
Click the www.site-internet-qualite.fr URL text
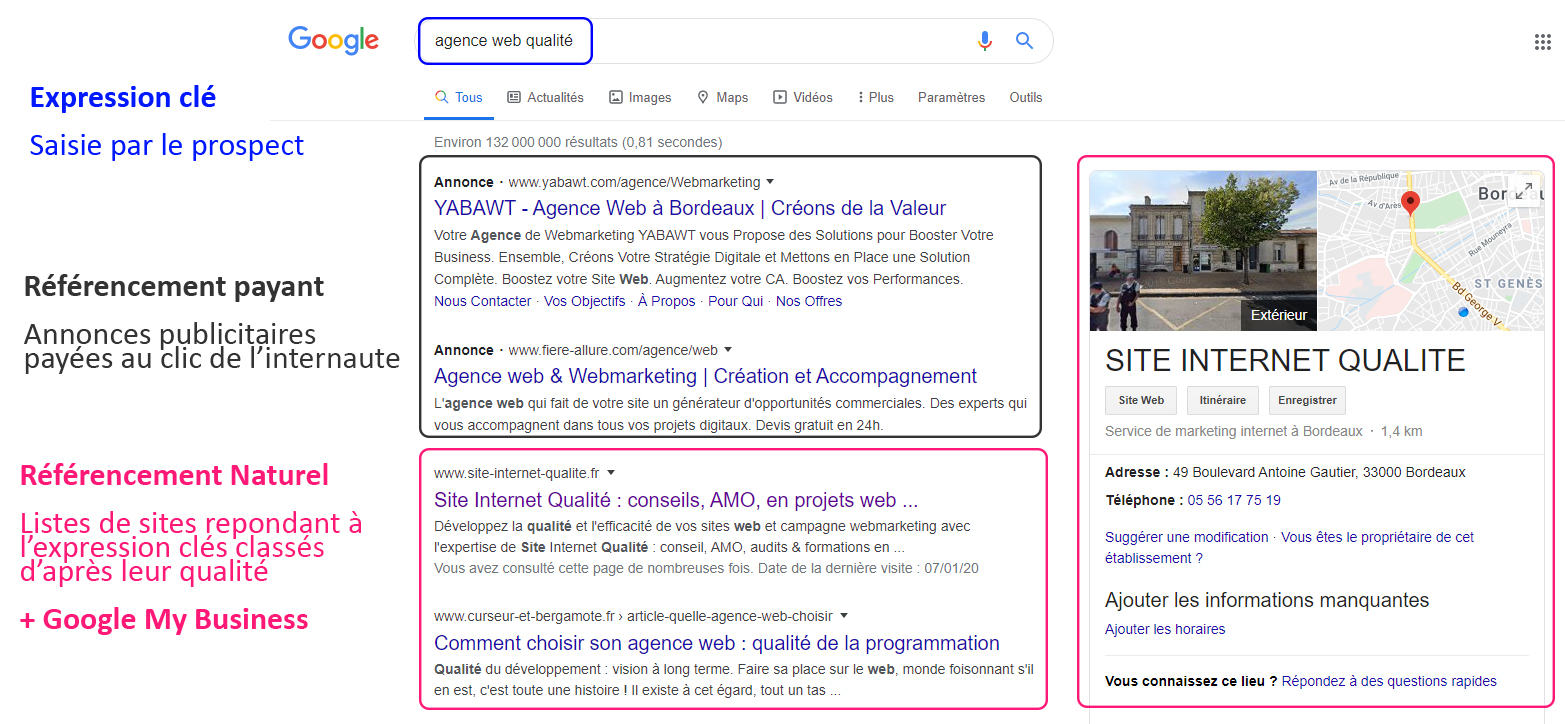click(516, 472)
